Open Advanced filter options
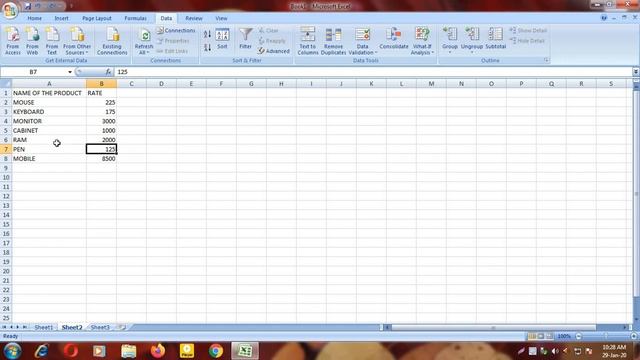 273,51
